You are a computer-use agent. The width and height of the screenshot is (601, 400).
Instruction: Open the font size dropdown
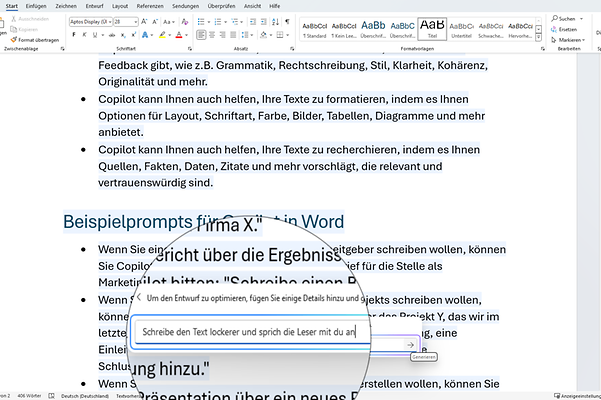136,20
